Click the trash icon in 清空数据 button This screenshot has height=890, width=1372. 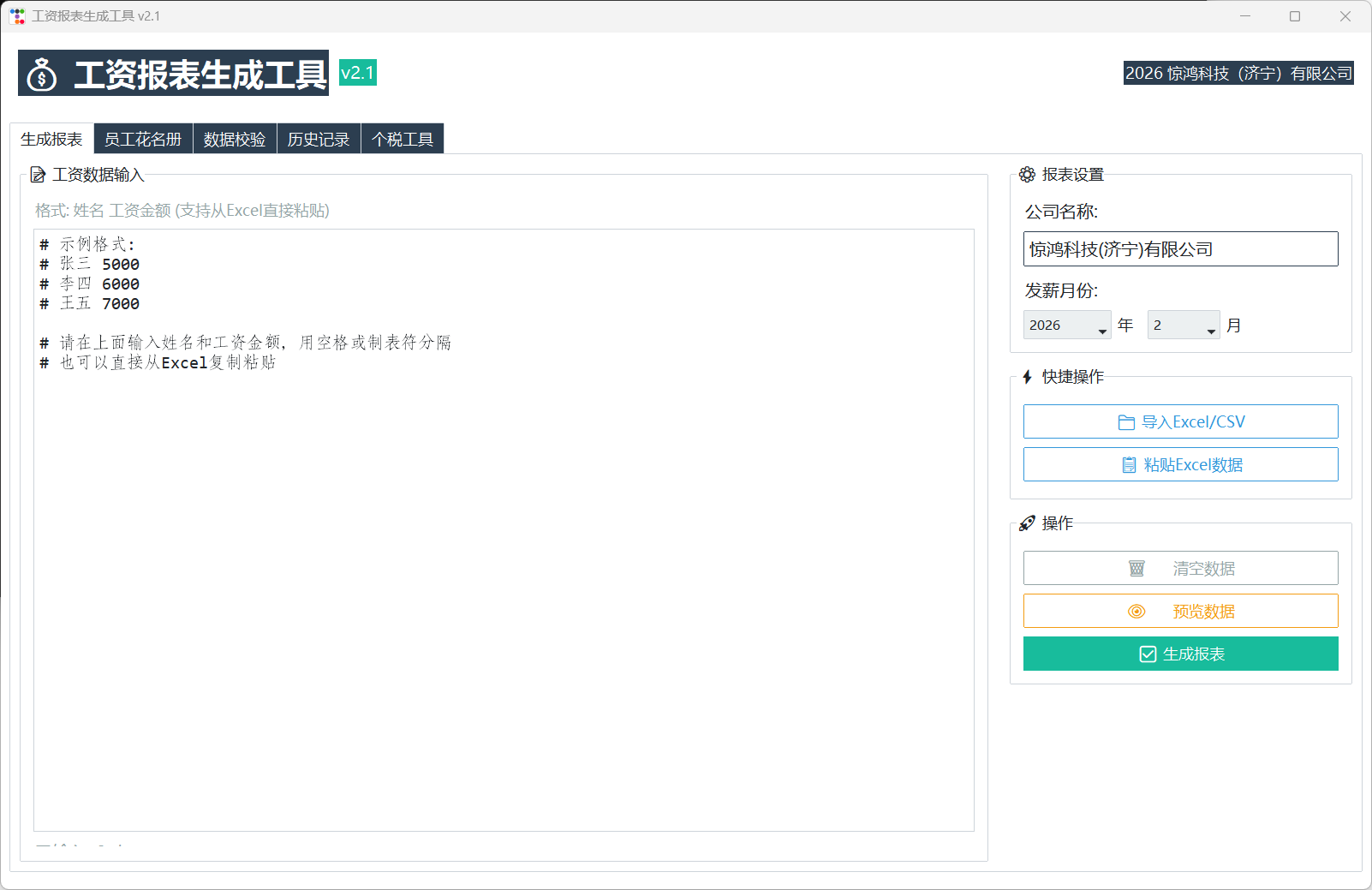(x=1136, y=568)
